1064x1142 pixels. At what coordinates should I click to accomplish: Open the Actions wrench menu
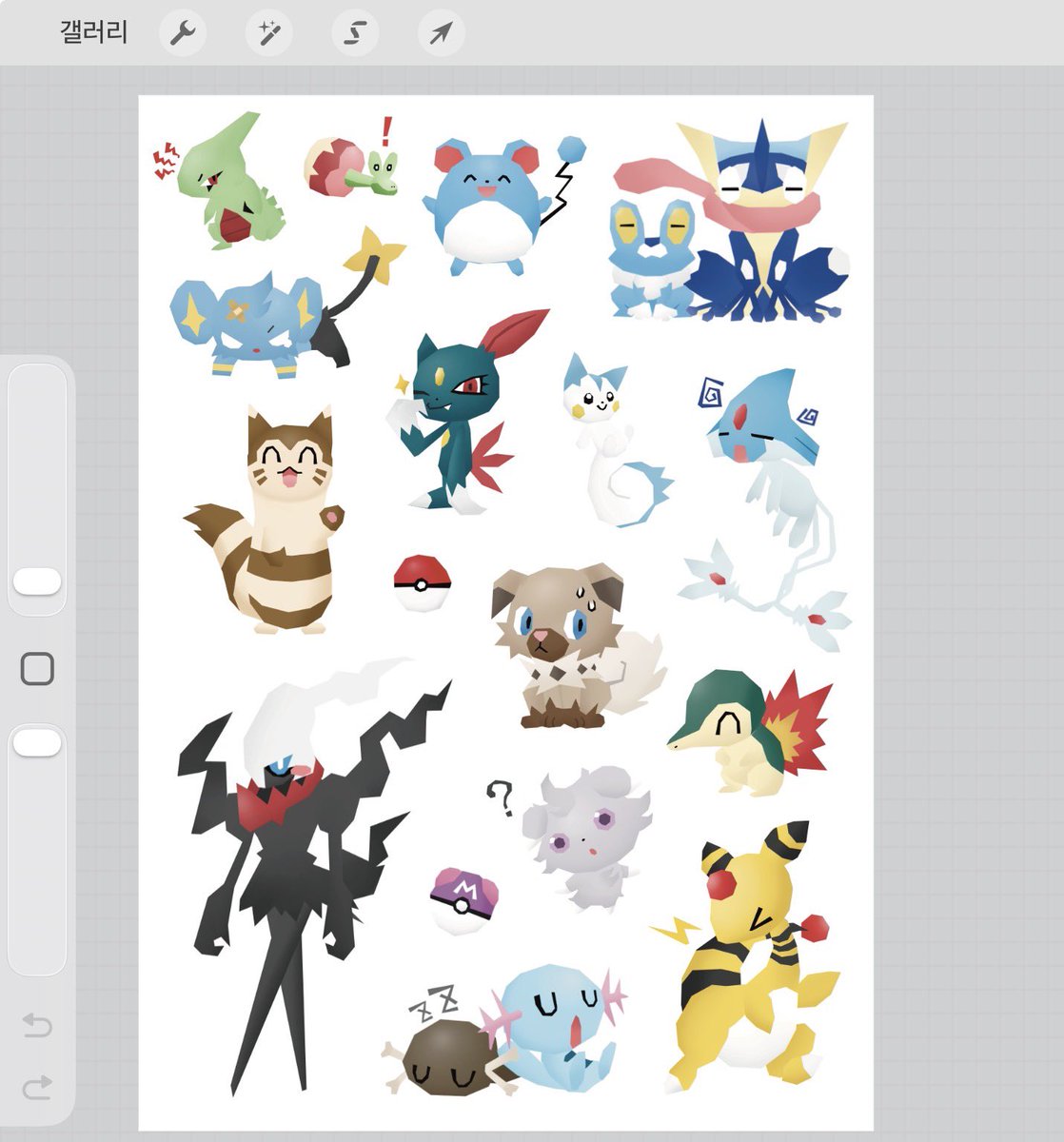pyautogui.click(x=182, y=34)
